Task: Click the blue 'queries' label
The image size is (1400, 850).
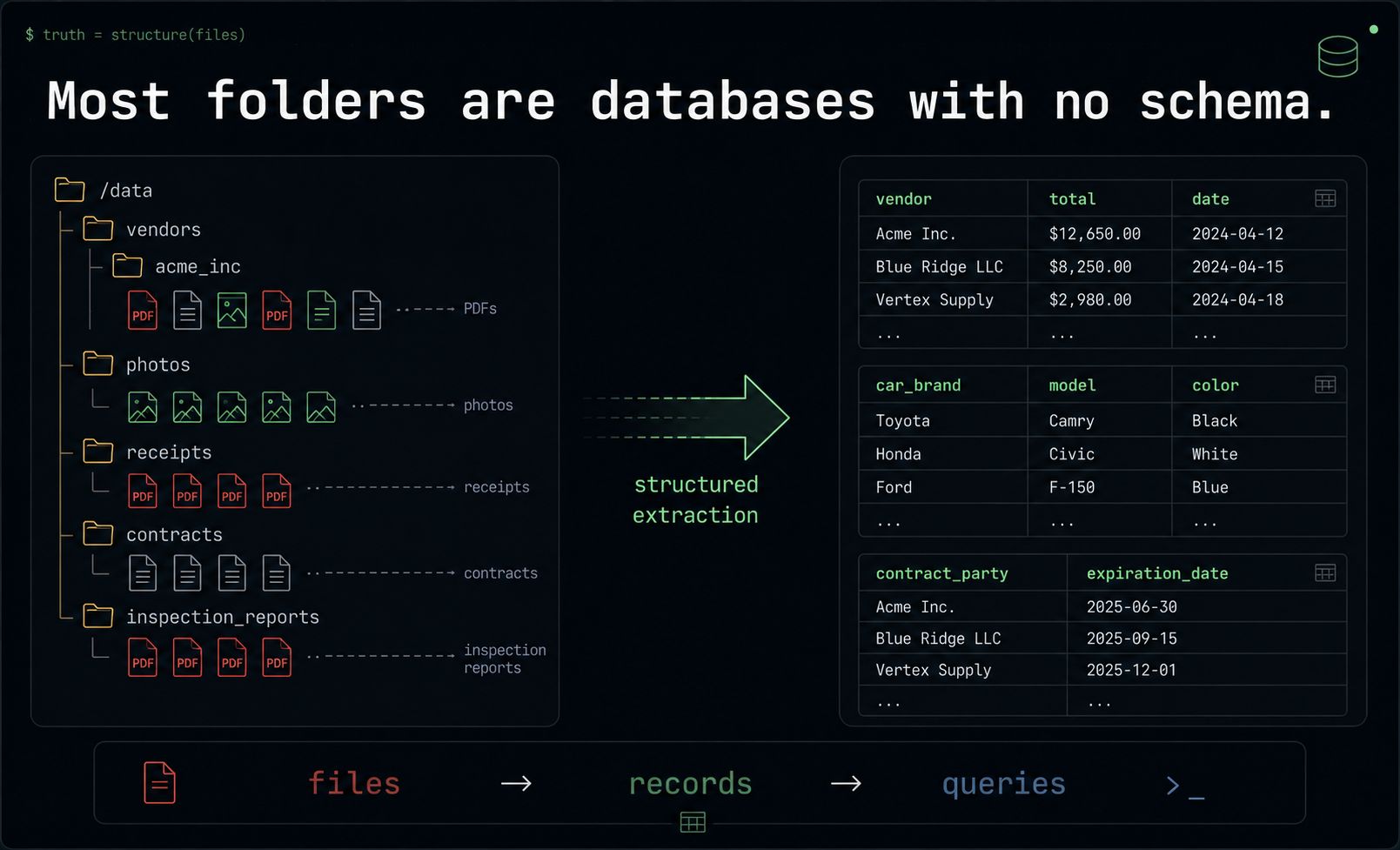Action: (x=1003, y=785)
